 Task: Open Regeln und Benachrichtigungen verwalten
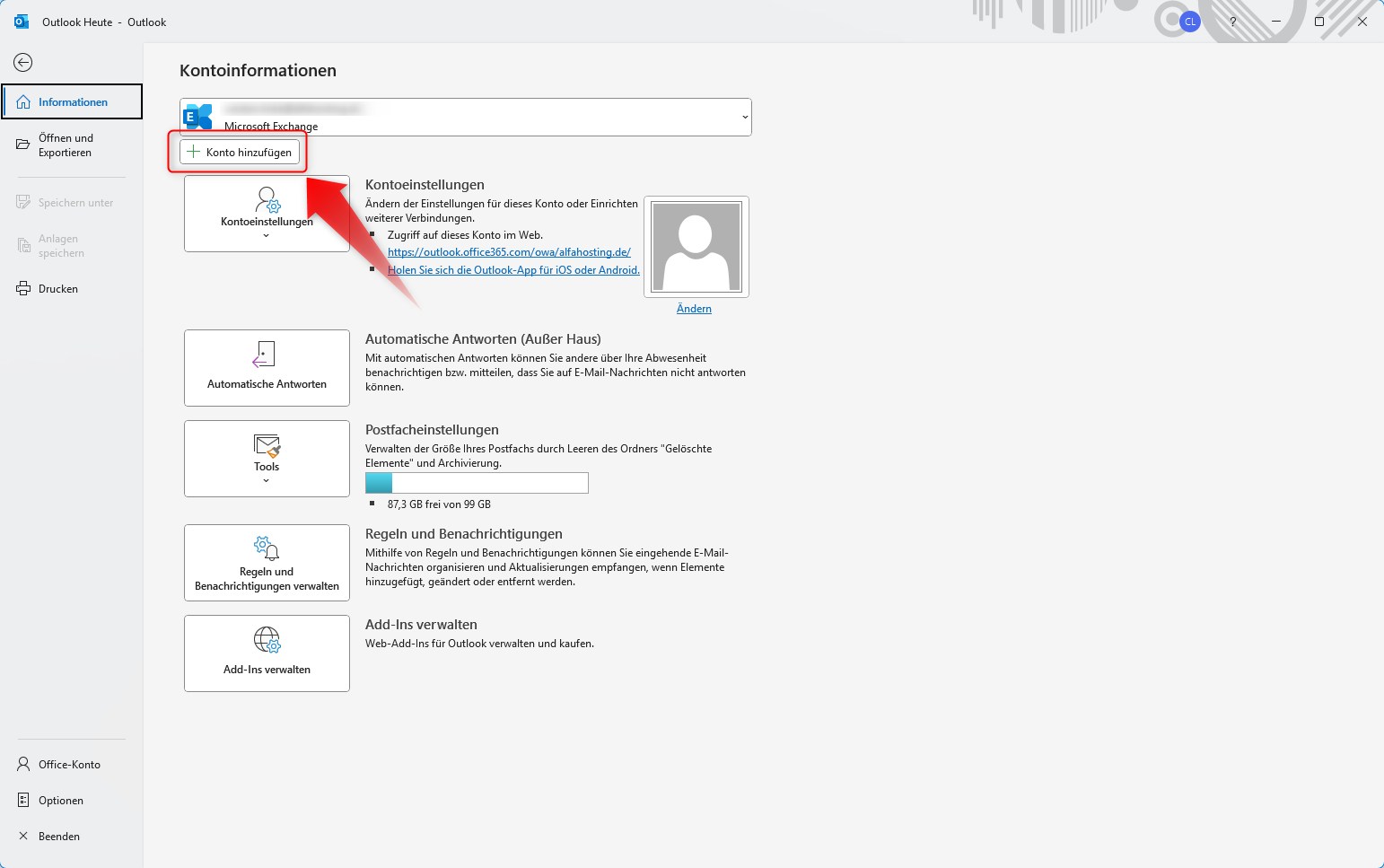pos(266,563)
